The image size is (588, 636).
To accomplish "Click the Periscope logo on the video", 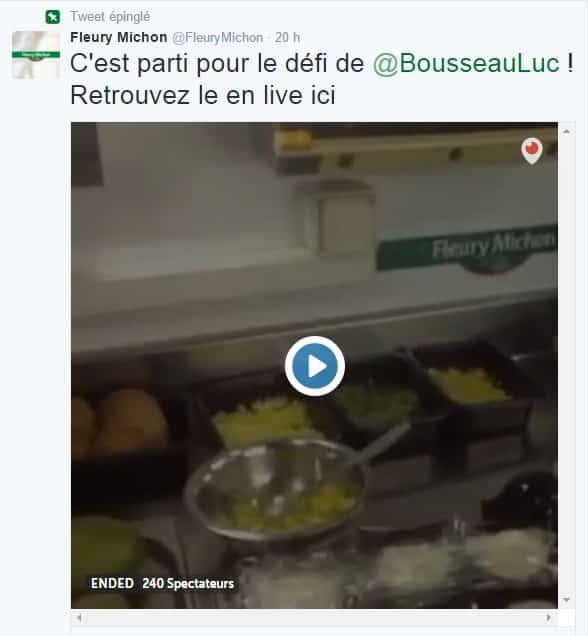I will pos(532,151).
